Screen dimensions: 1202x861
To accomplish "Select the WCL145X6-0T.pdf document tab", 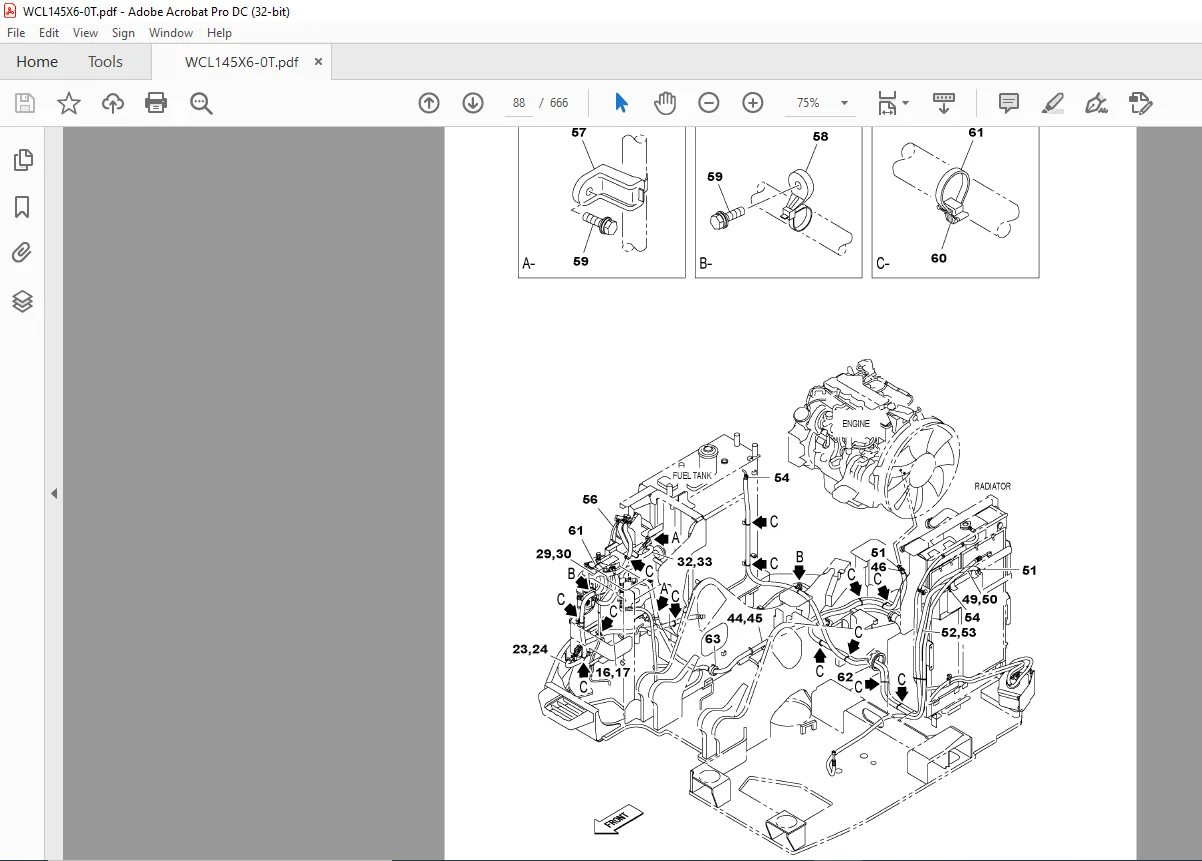I will pyautogui.click(x=241, y=62).
